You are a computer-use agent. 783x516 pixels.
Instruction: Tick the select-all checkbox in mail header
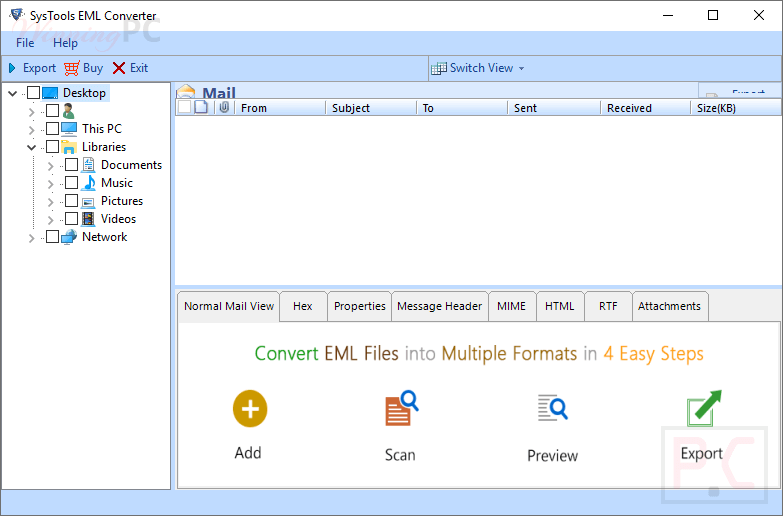184,107
